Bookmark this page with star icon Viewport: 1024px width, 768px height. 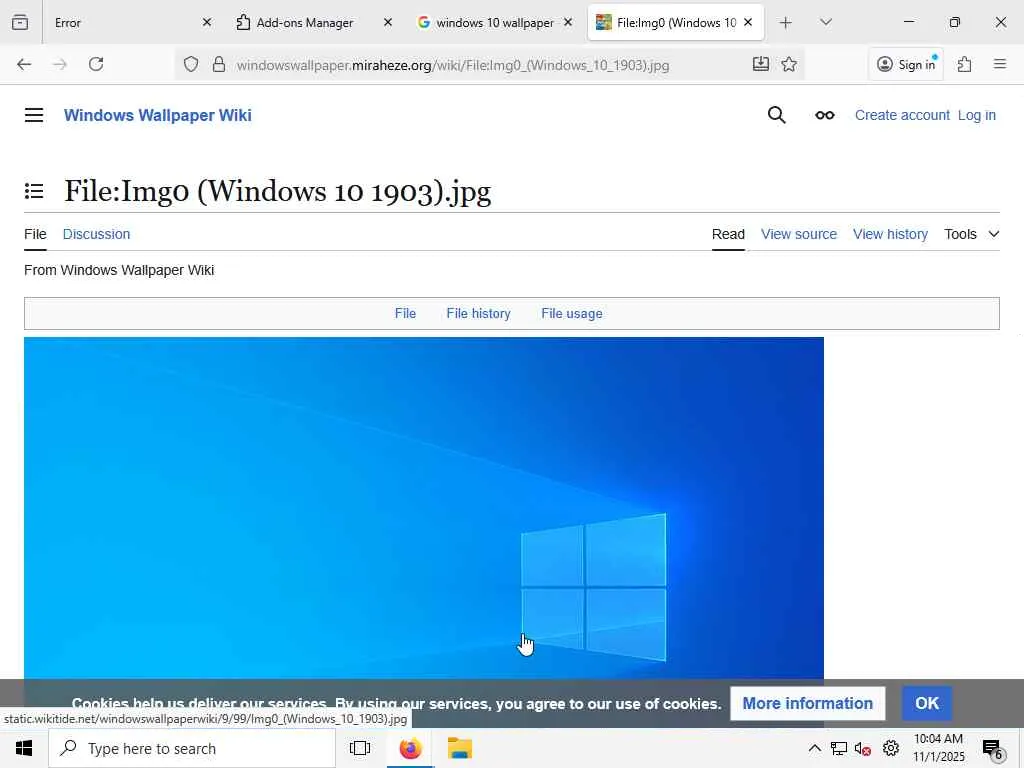789,64
